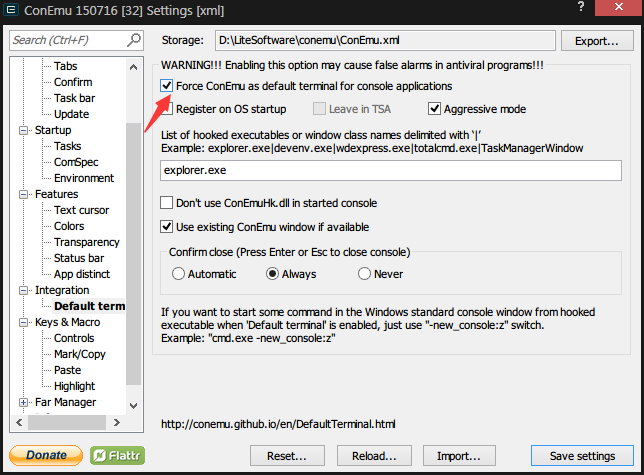The height and width of the screenshot is (475, 644).
Task: Click tree horizontal scroll right arrow
Action: [117, 422]
